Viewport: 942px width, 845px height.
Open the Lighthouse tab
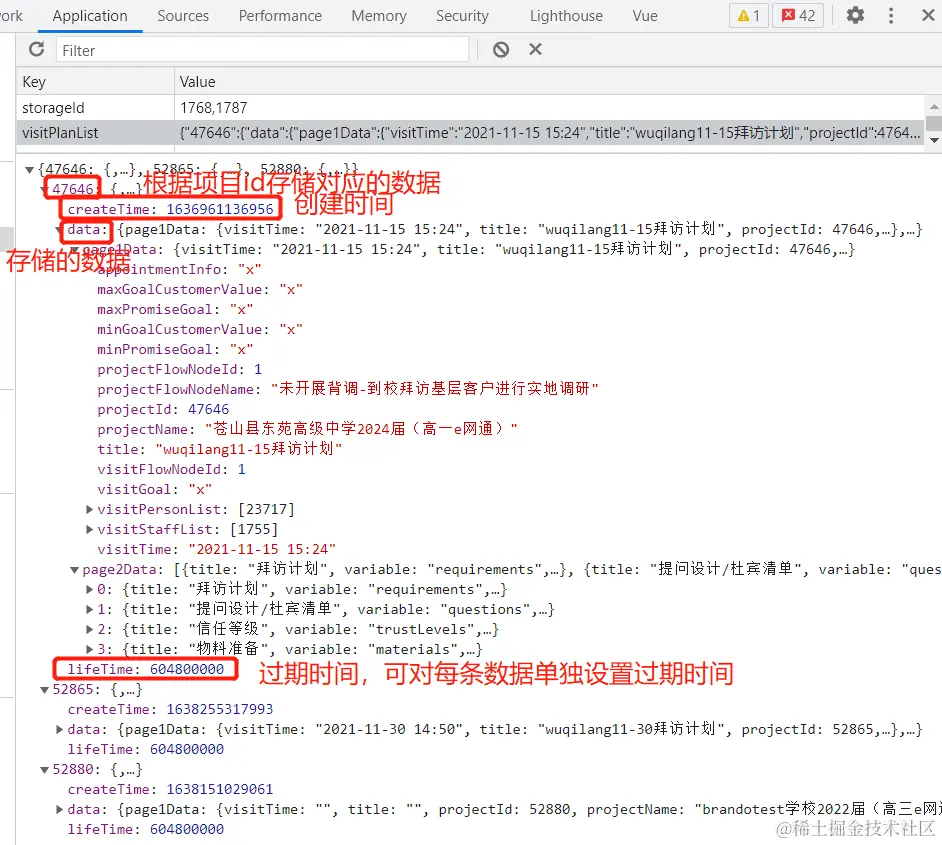click(566, 16)
